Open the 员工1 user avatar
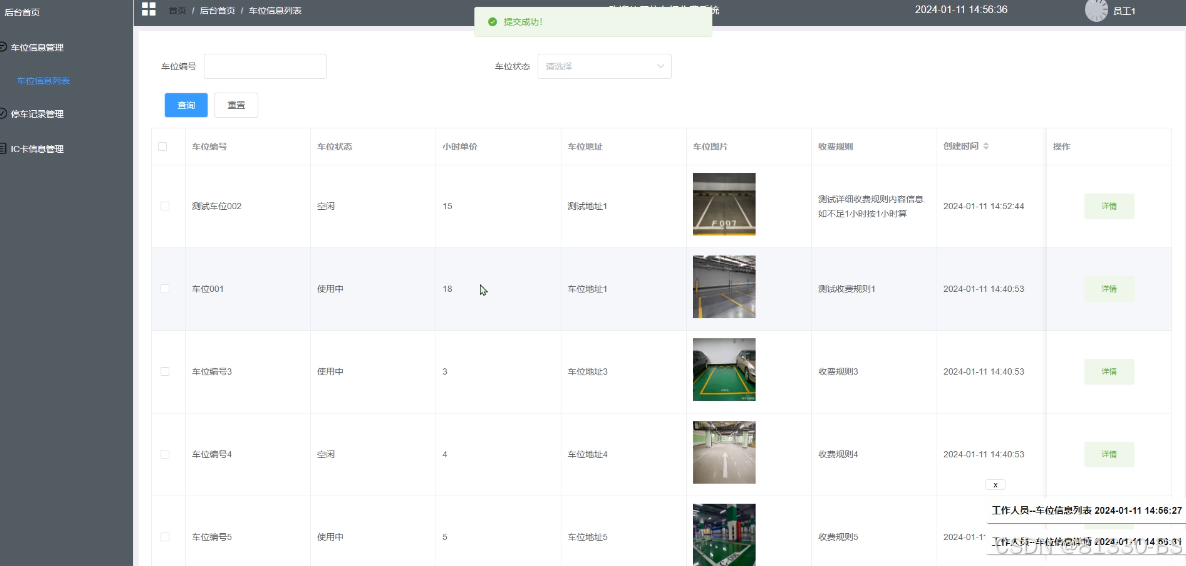 (1096, 10)
